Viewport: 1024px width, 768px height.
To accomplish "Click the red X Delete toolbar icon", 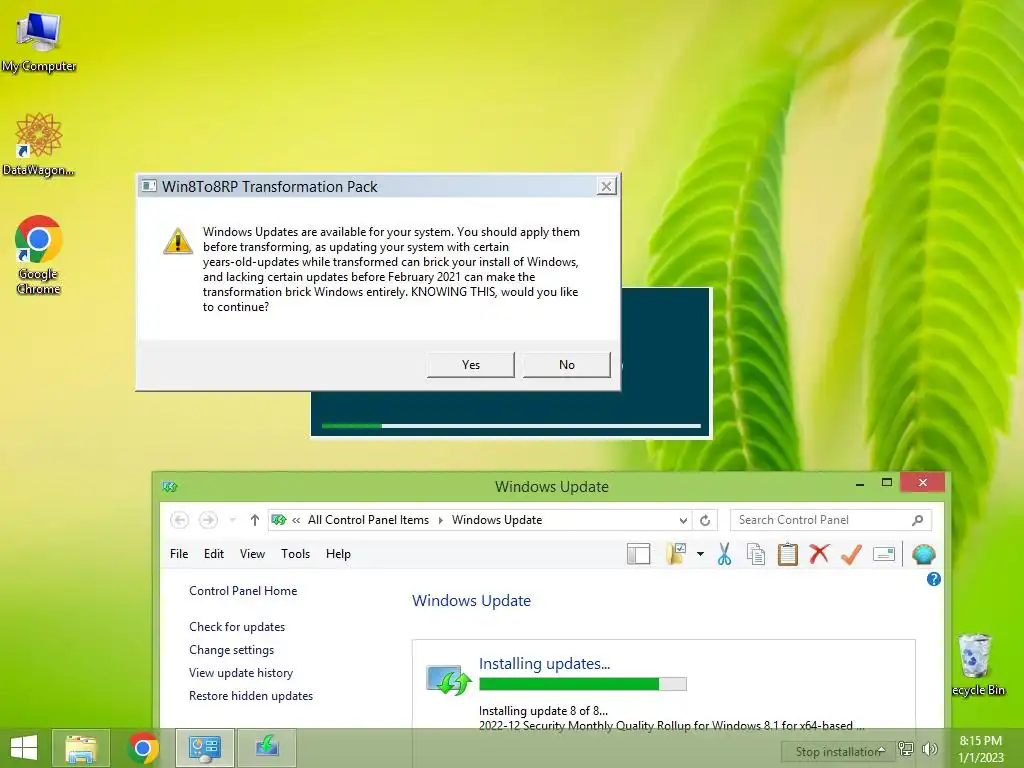I will [819, 554].
